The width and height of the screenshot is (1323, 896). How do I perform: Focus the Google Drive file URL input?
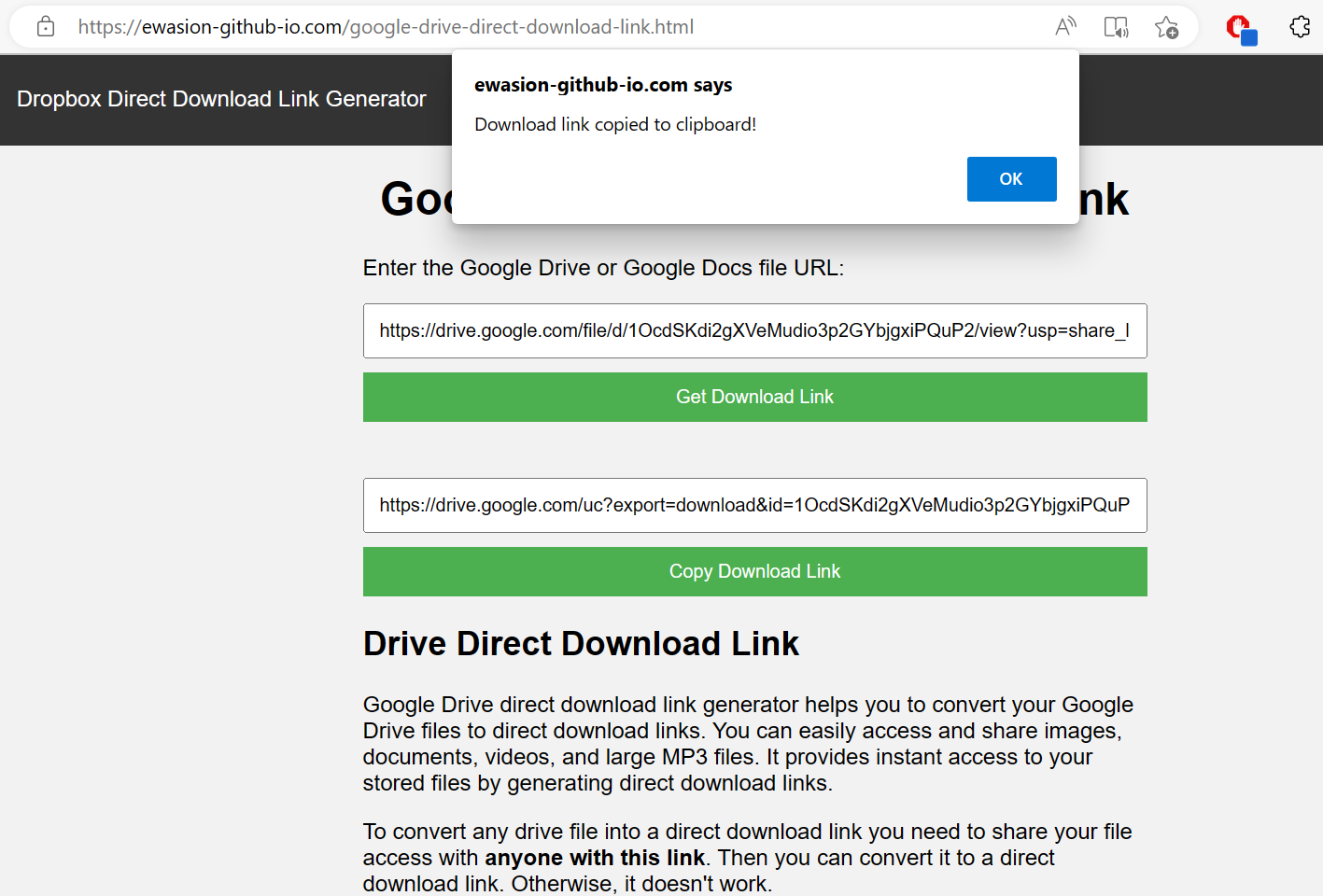[754, 330]
